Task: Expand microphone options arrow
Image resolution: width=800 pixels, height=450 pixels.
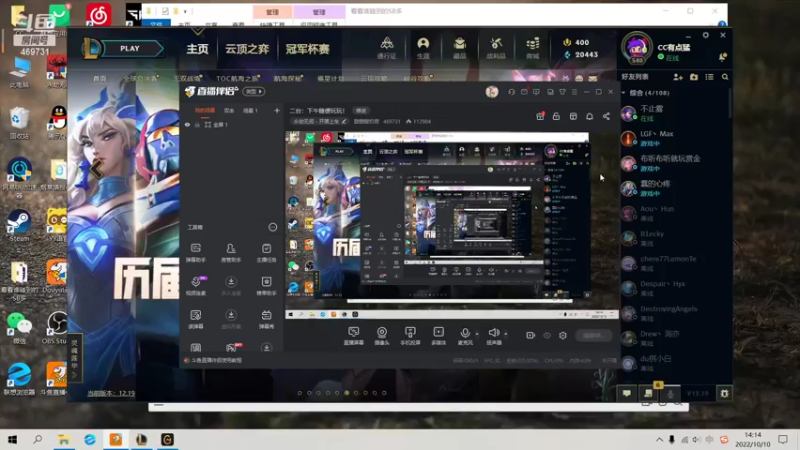Action: [x=477, y=334]
